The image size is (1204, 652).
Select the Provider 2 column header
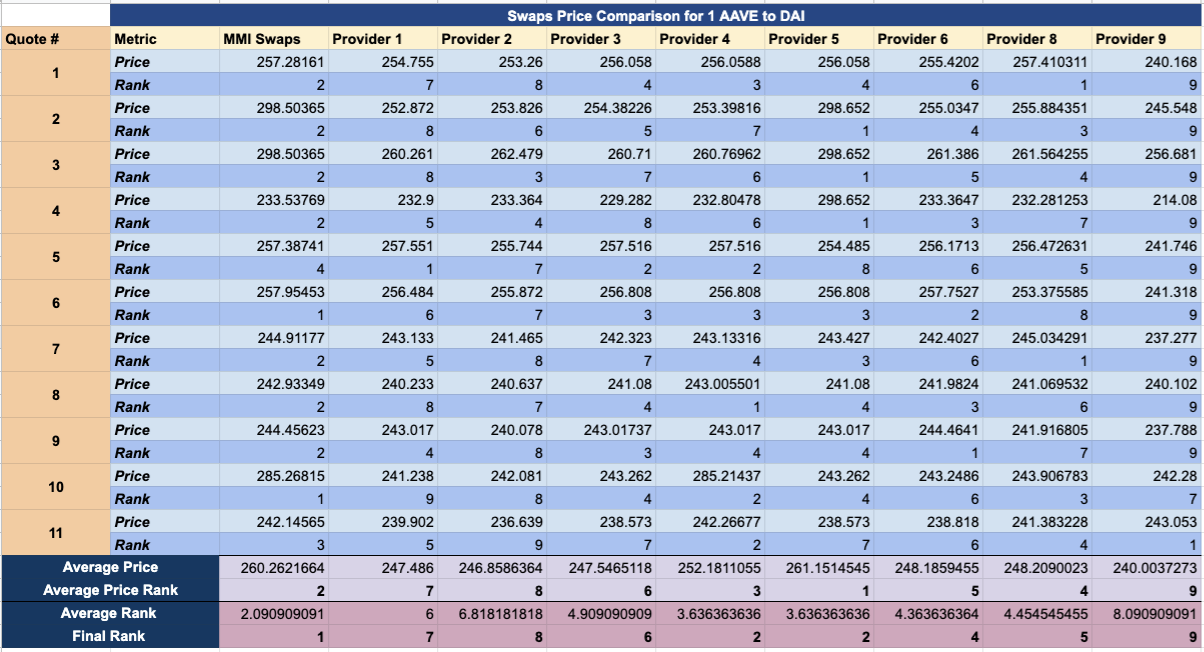pyautogui.click(x=492, y=39)
